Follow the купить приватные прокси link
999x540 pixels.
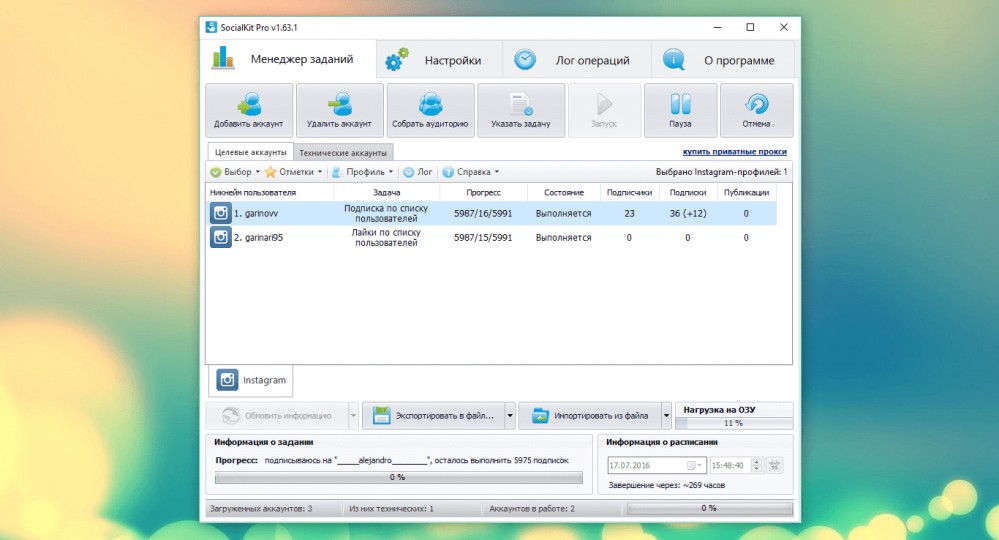(x=735, y=152)
